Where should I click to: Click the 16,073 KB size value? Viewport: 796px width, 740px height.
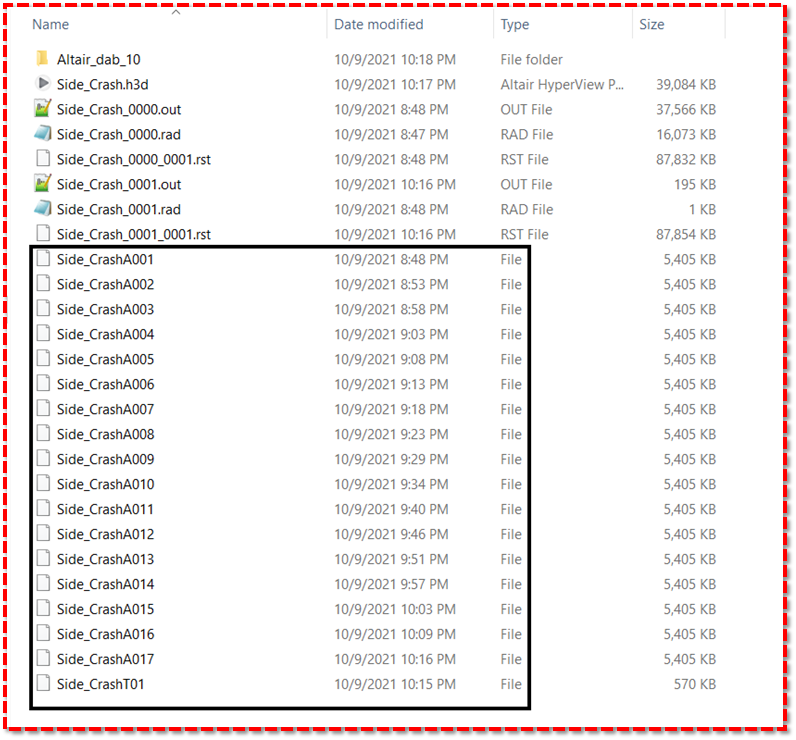(x=685, y=134)
